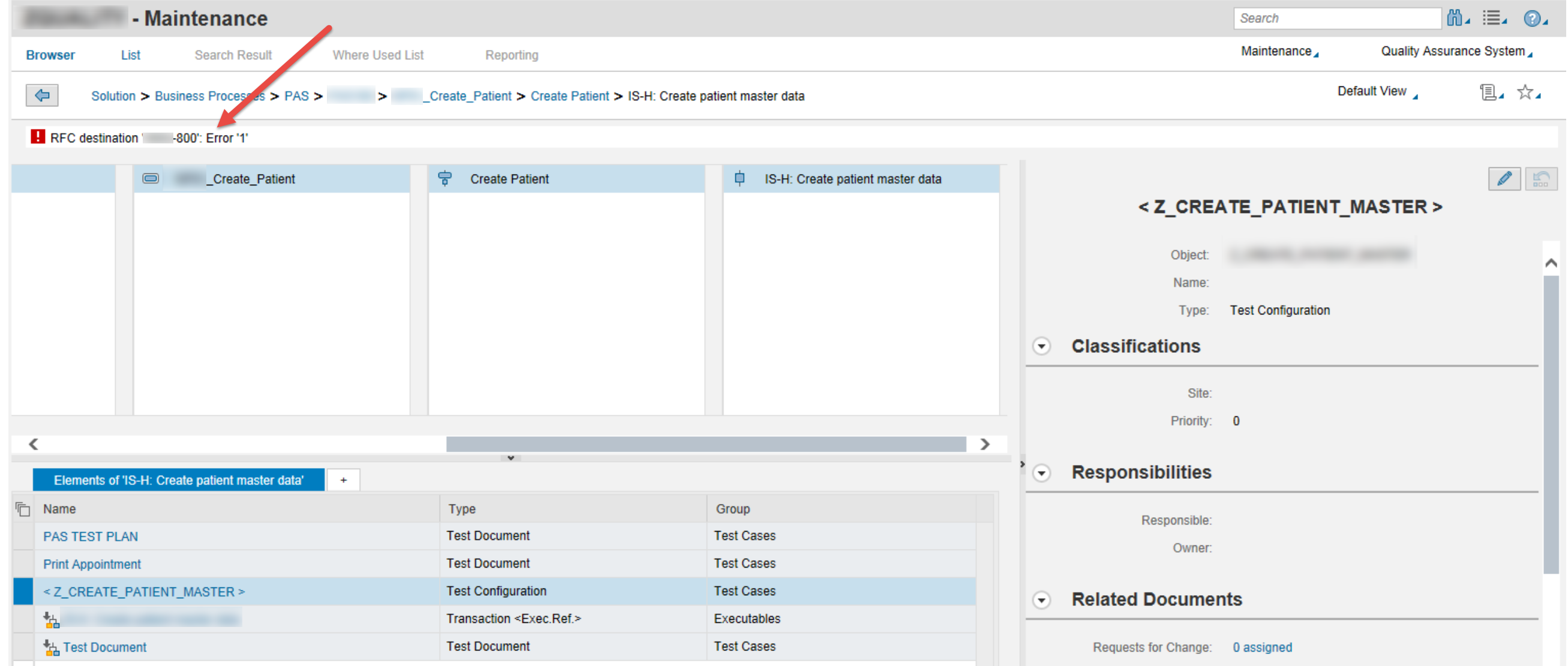
Task: Click the select-all icon in table header
Action: click(x=23, y=509)
